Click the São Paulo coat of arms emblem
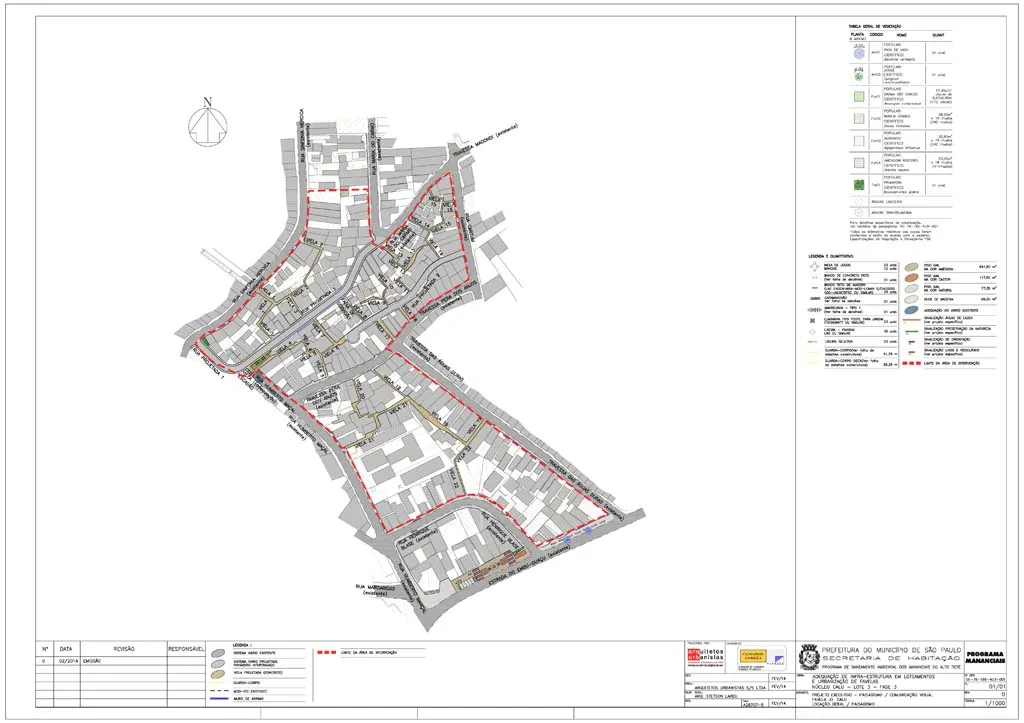Image resolution: width=1024 pixels, height=723 pixels. pyautogui.click(x=808, y=656)
